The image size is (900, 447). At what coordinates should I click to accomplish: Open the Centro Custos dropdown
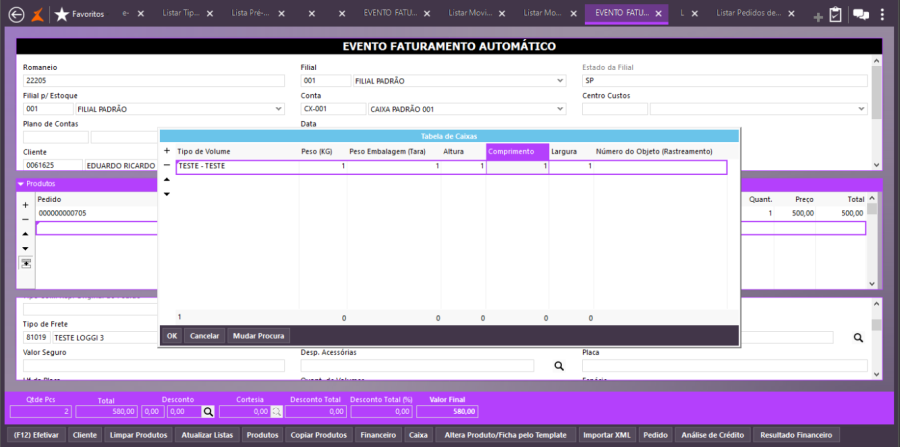pos(862,109)
